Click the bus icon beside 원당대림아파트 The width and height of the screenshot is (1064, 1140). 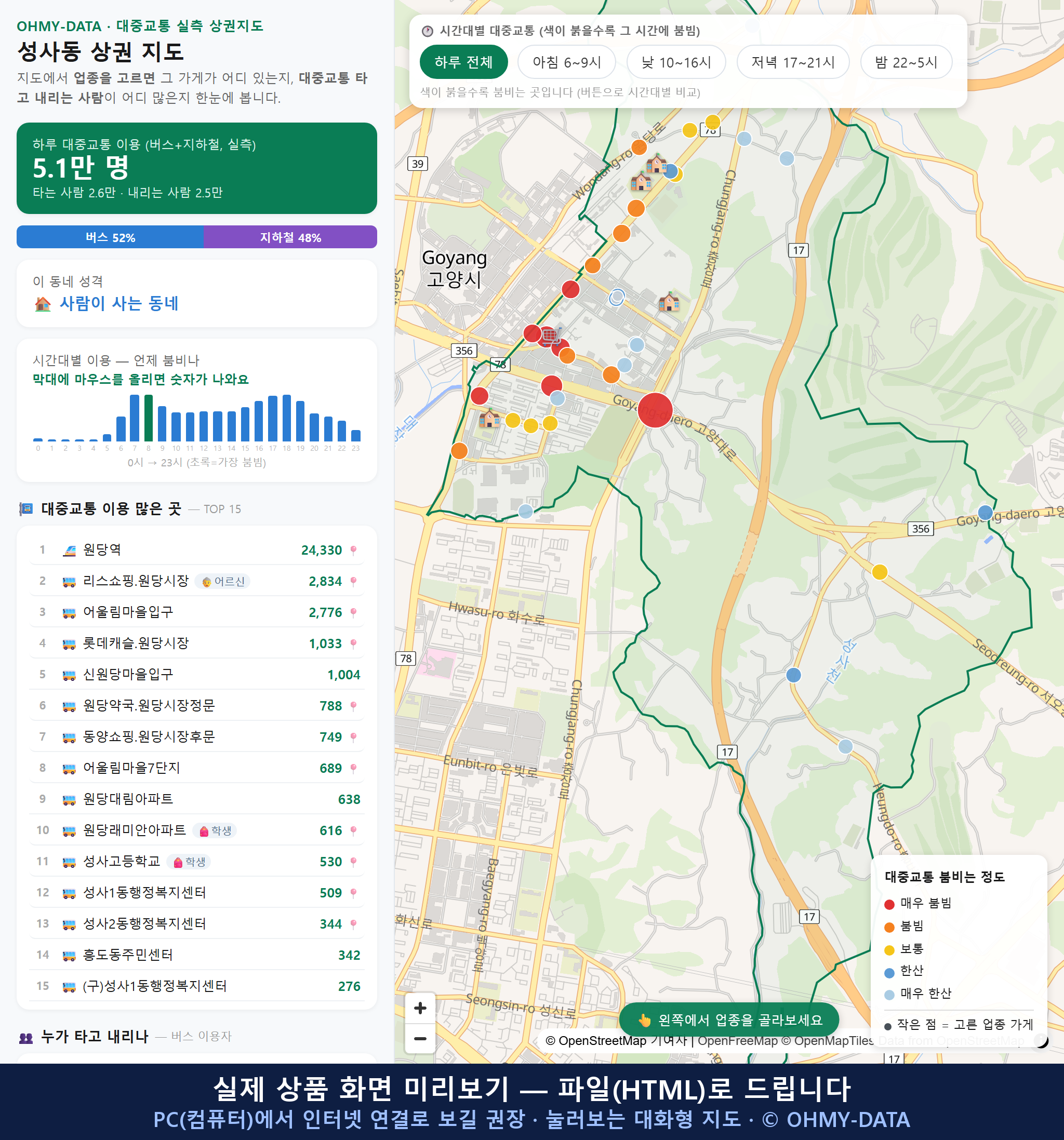[x=69, y=799]
